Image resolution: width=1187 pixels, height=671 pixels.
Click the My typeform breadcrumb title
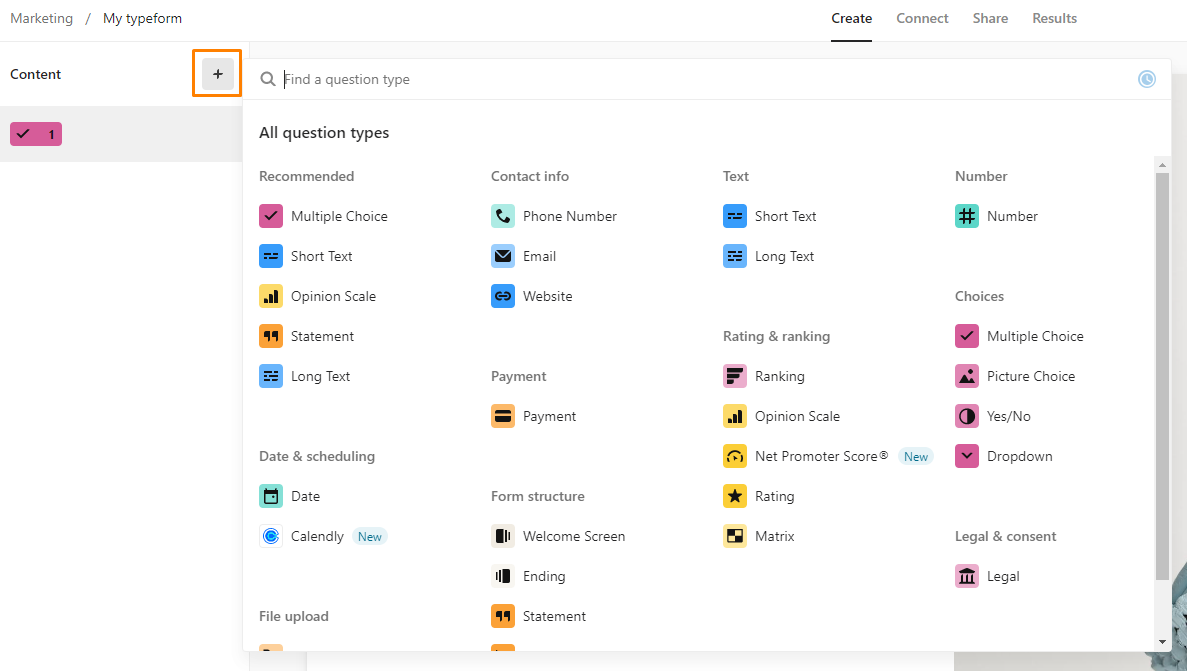pos(142,18)
